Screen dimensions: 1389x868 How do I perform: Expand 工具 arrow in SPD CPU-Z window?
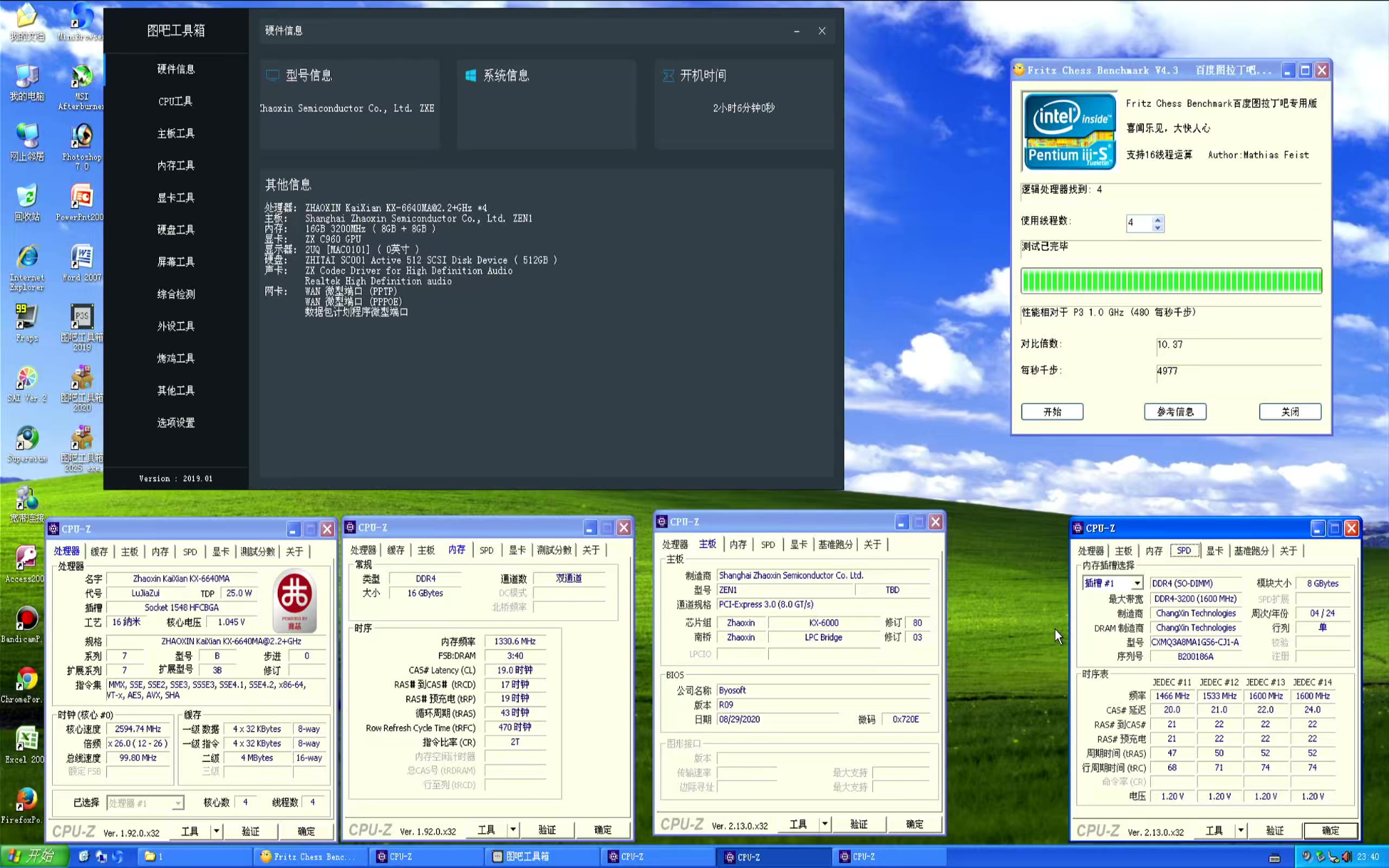(1240, 830)
